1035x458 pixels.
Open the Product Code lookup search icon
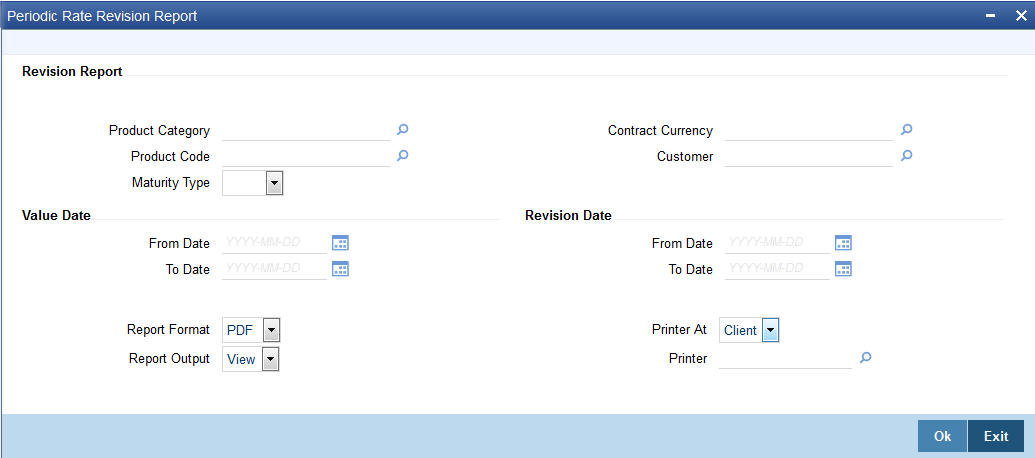403,156
